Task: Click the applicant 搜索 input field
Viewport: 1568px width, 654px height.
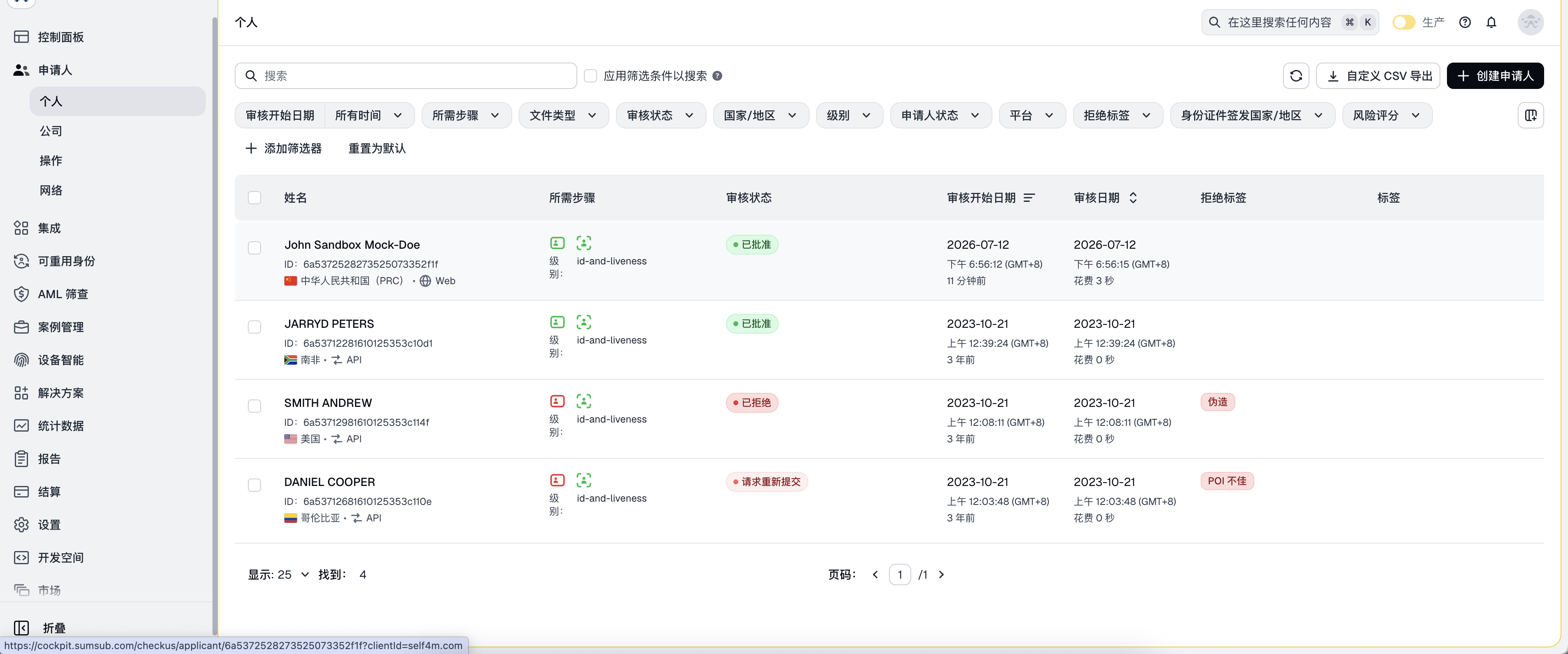Action: coord(406,75)
